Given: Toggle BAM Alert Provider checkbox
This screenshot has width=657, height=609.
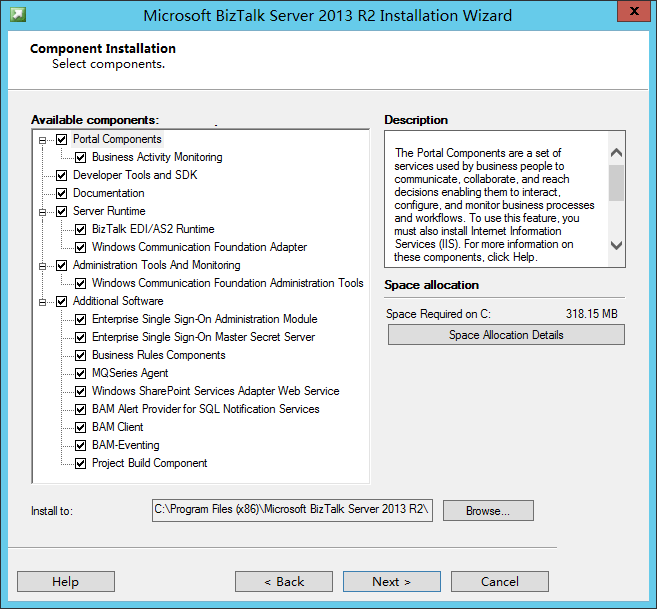Looking at the screenshot, I should pos(80,409).
